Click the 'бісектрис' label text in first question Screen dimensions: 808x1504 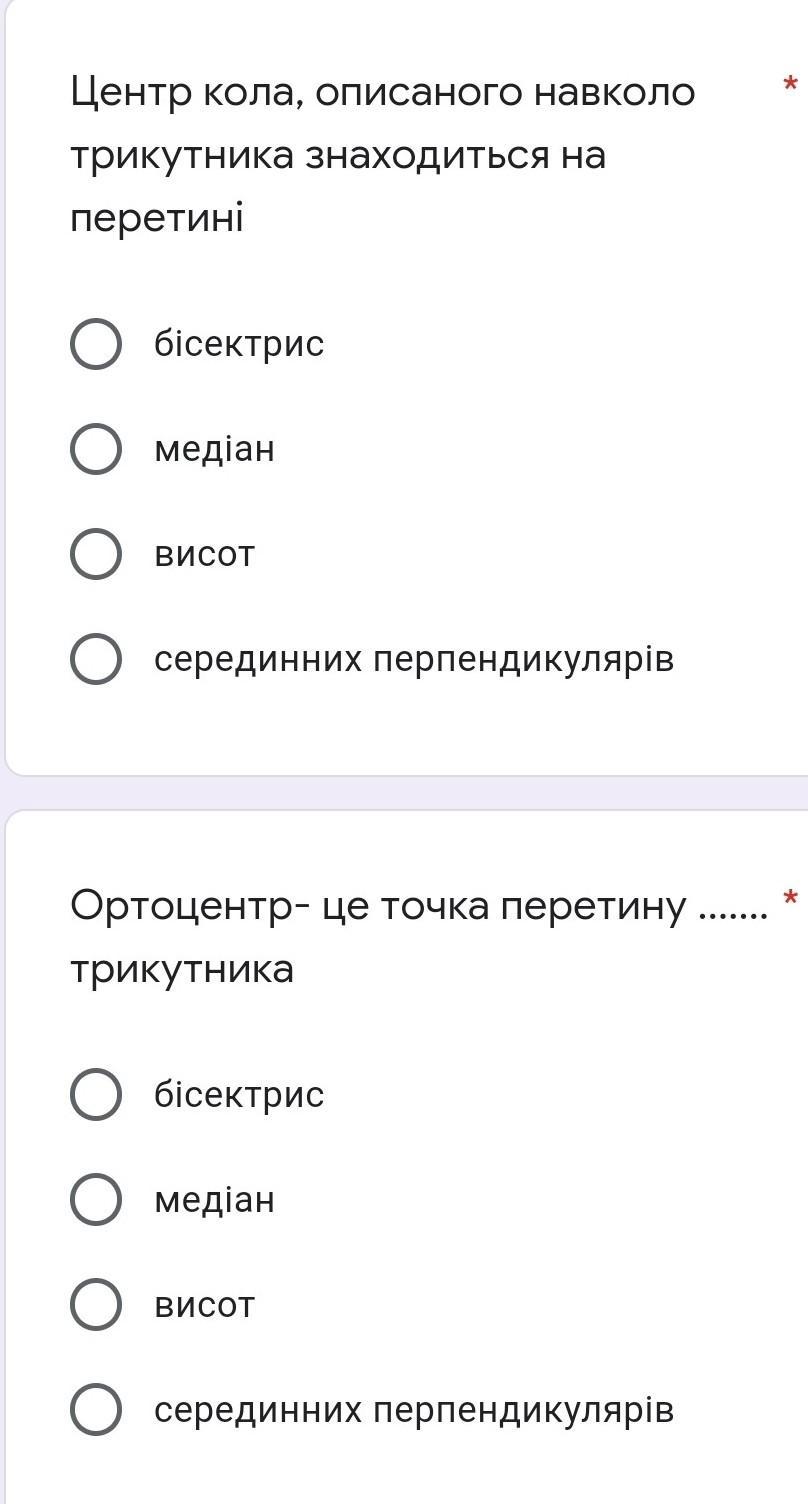(x=239, y=344)
